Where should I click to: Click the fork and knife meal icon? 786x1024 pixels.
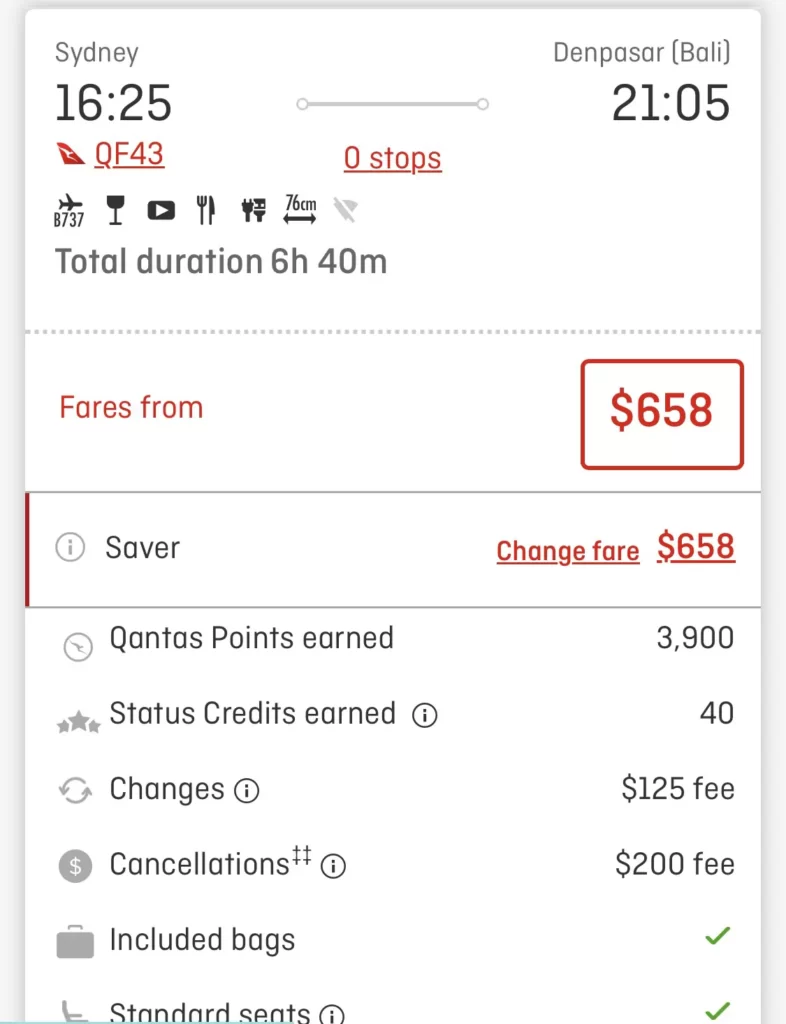click(x=206, y=210)
